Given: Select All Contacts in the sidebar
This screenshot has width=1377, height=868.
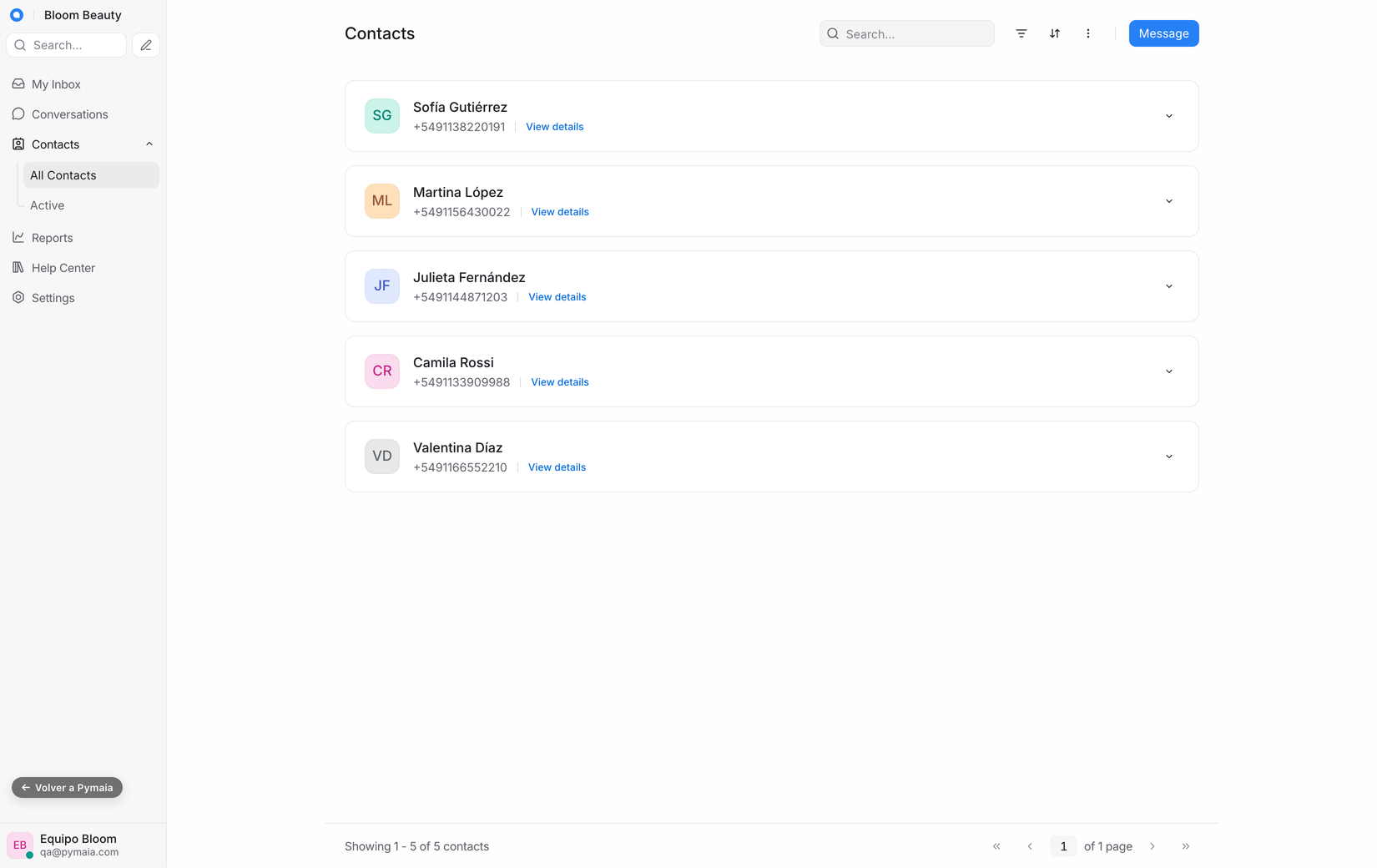Looking at the screenshot, I should tap(91, 175).
